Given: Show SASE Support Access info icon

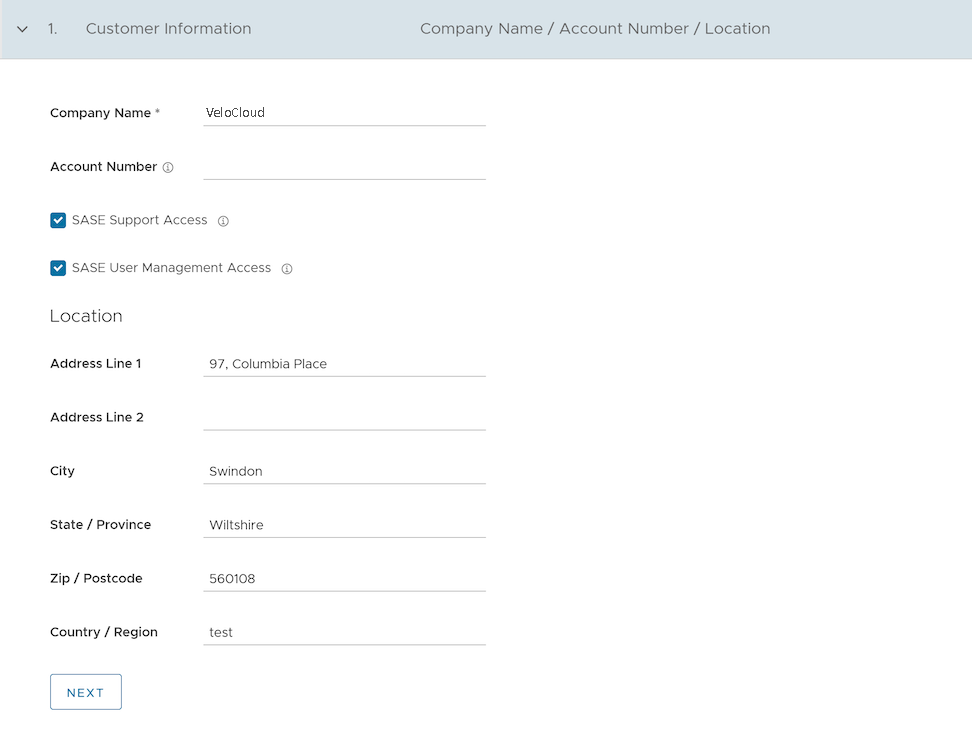Looking at the screenshot, I should tap(223, 221).
